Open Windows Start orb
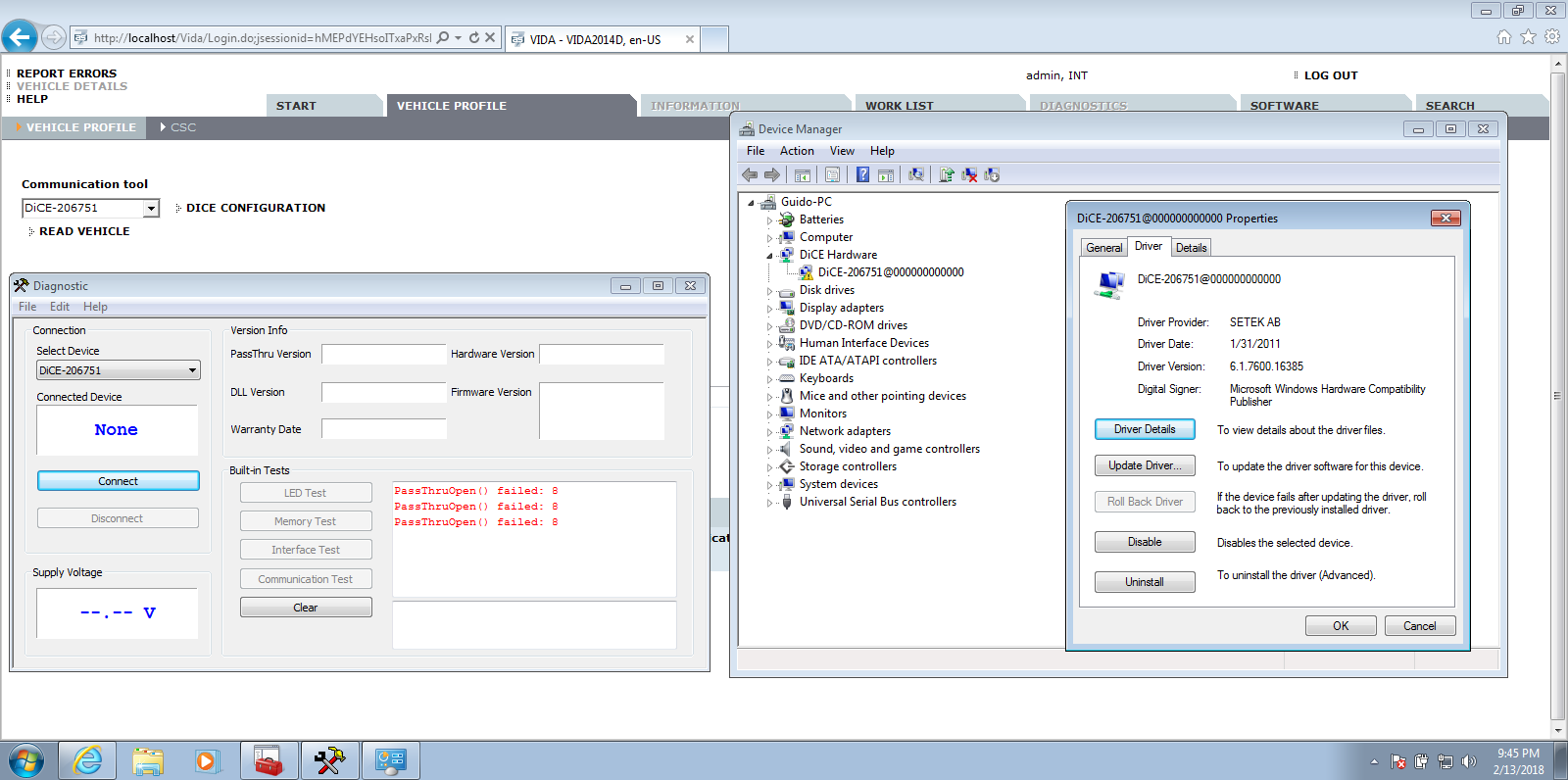The width and height of the screenshot is (1568, 780). point(26,760)
